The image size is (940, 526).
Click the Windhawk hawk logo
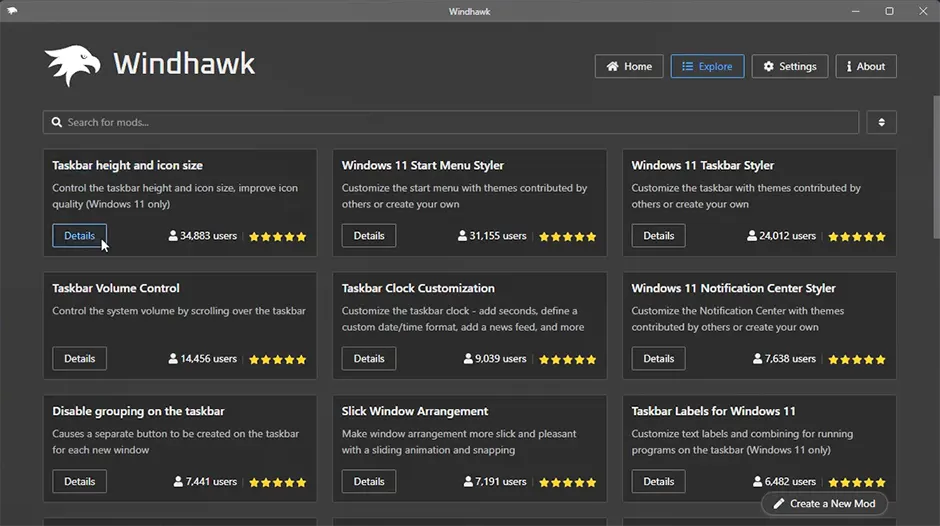click(x=73, y=66)
